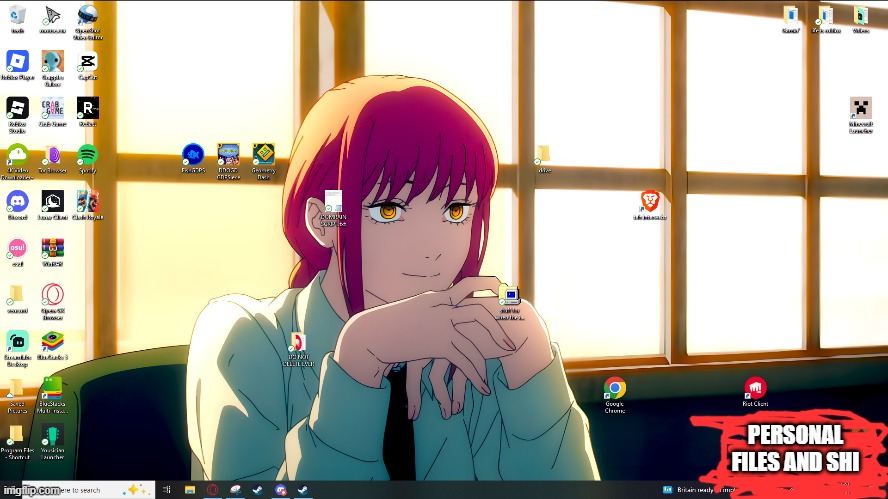The width and height of the screenshot is (888, 499).
Task: Open Spotify from the desktop
Action: (88, 158)
